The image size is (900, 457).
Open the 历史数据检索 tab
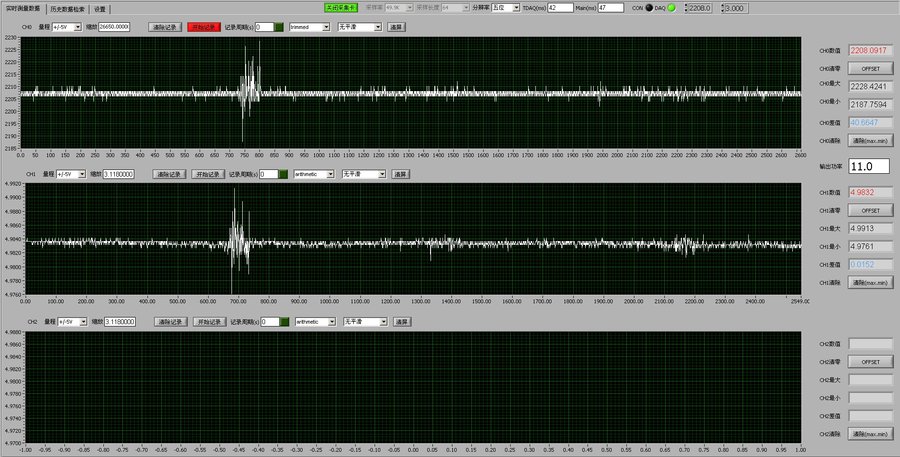click(67, 9)
